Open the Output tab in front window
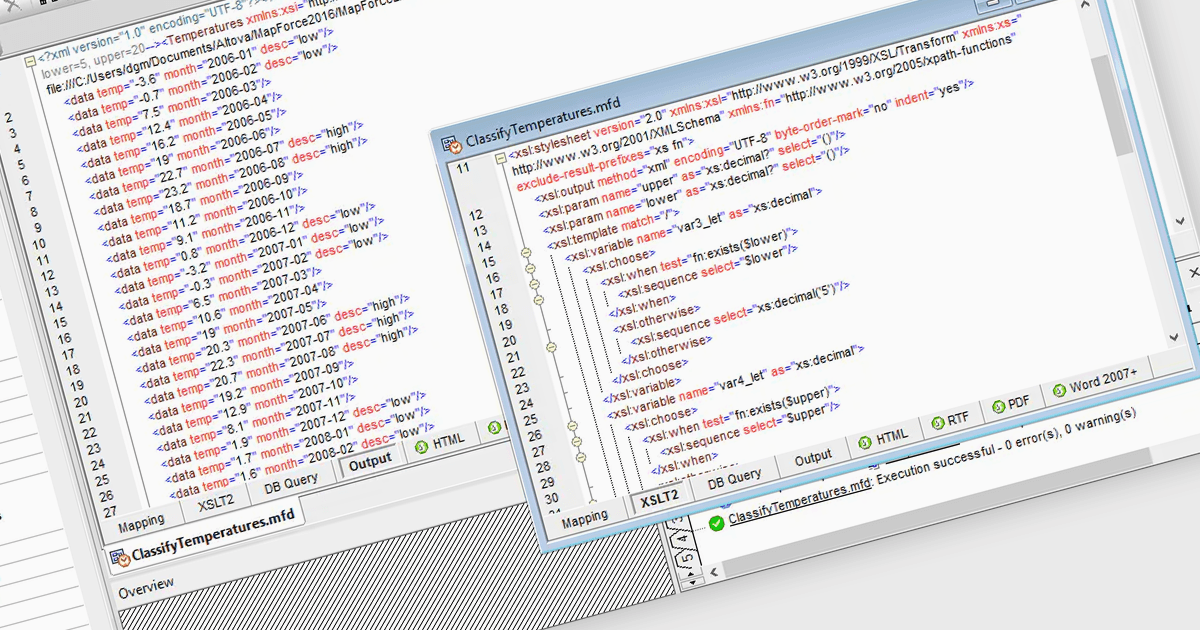This screenshot has width=1200, height=630. 813,458
